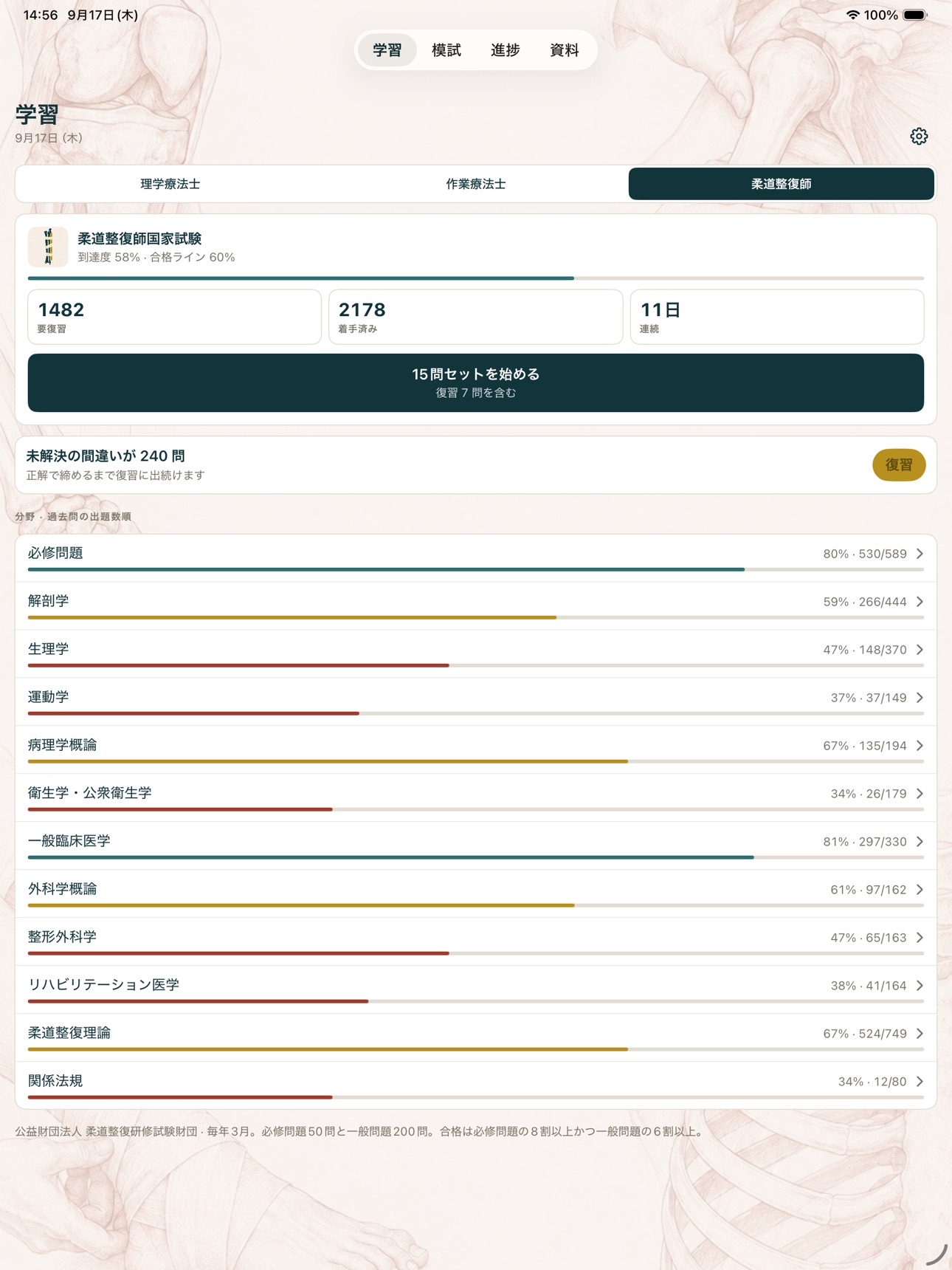Tap the battery status icon

pyautogui.click(x=914, y=15)
